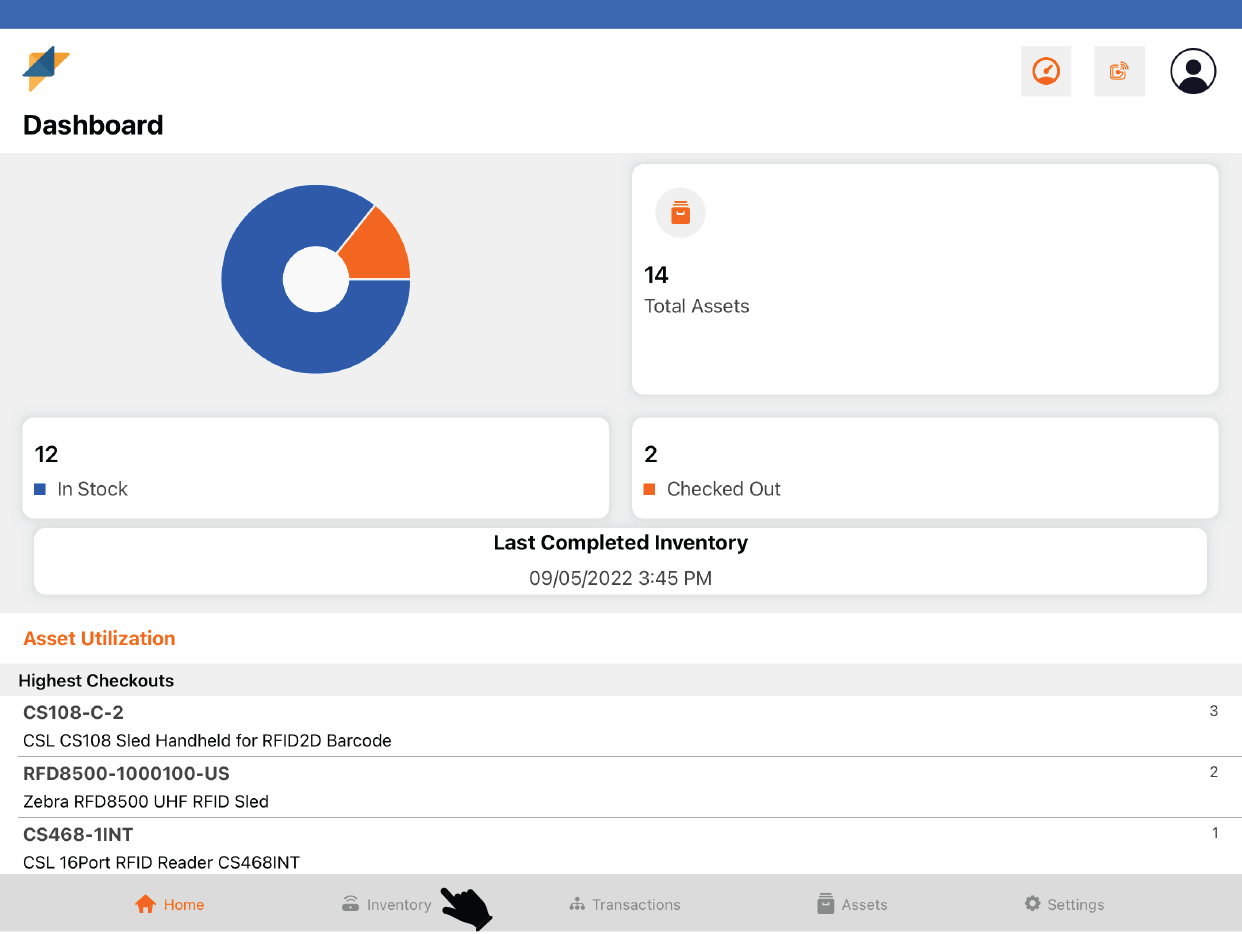Click the Assets archive box icon
The height and width of the screenshot is (934, 1242).
825,904
